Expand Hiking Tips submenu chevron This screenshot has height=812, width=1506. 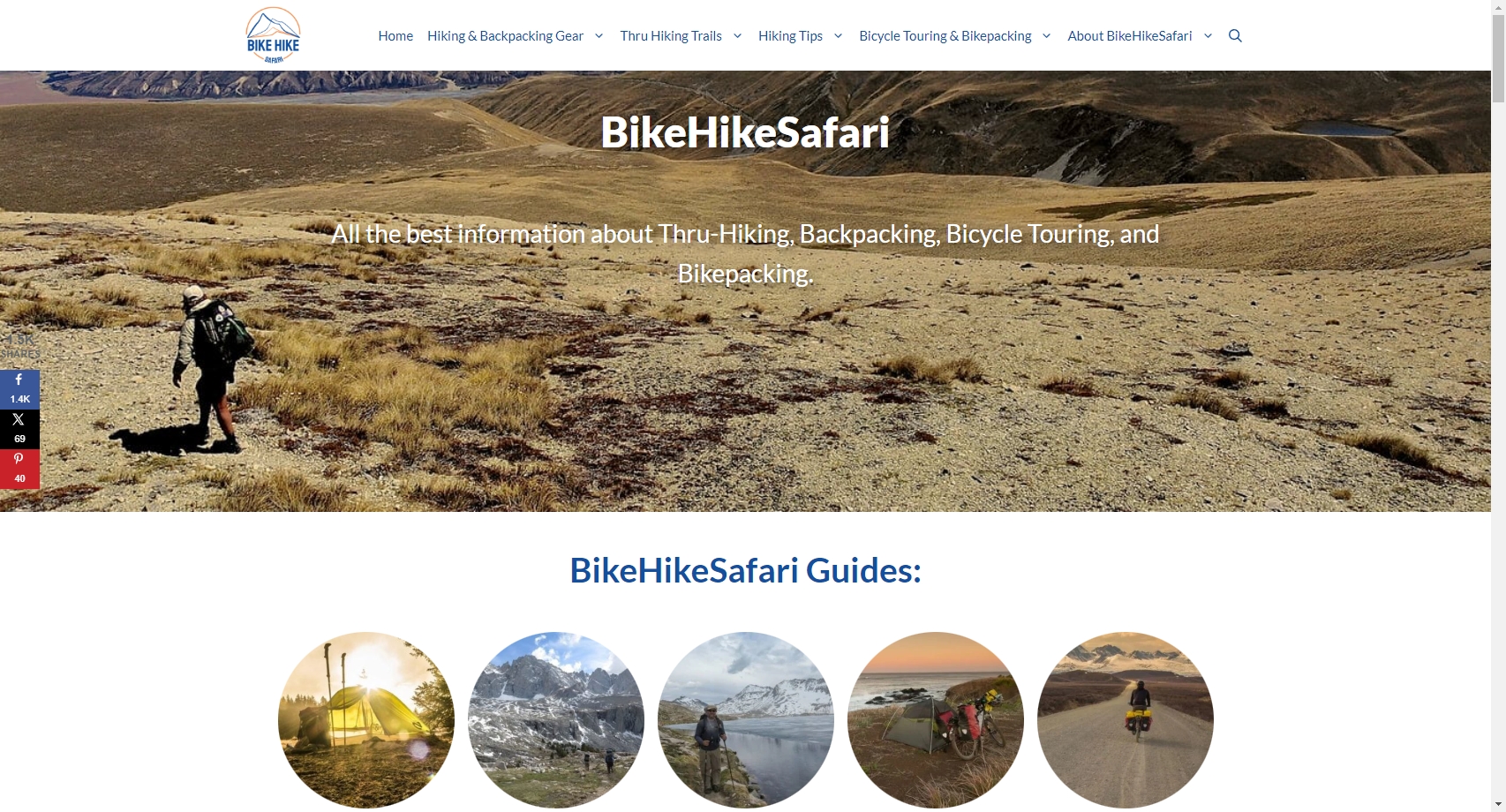(838, 36)
